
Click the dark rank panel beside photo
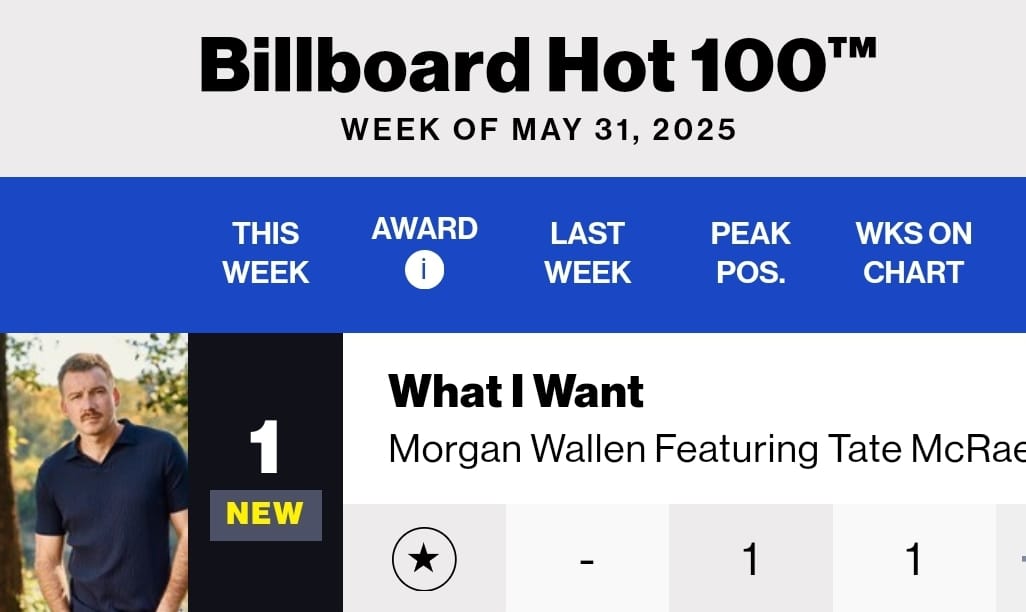point(266,473)
